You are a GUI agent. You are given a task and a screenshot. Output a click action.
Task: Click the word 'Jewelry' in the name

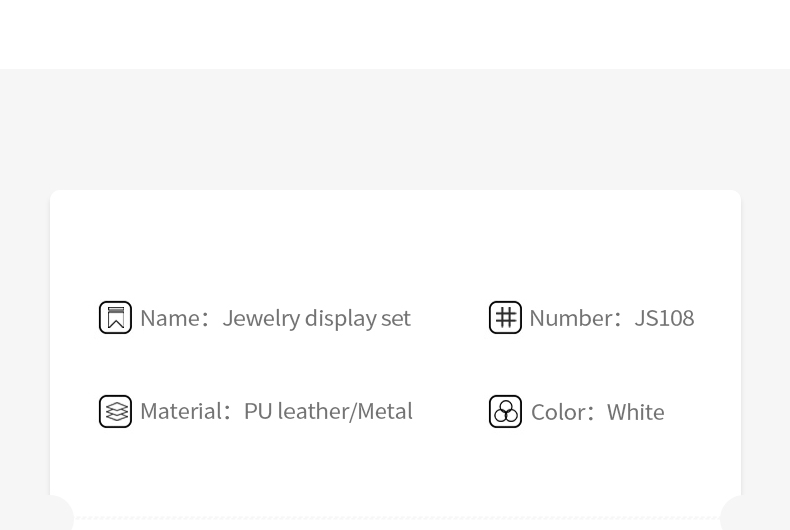261,318
